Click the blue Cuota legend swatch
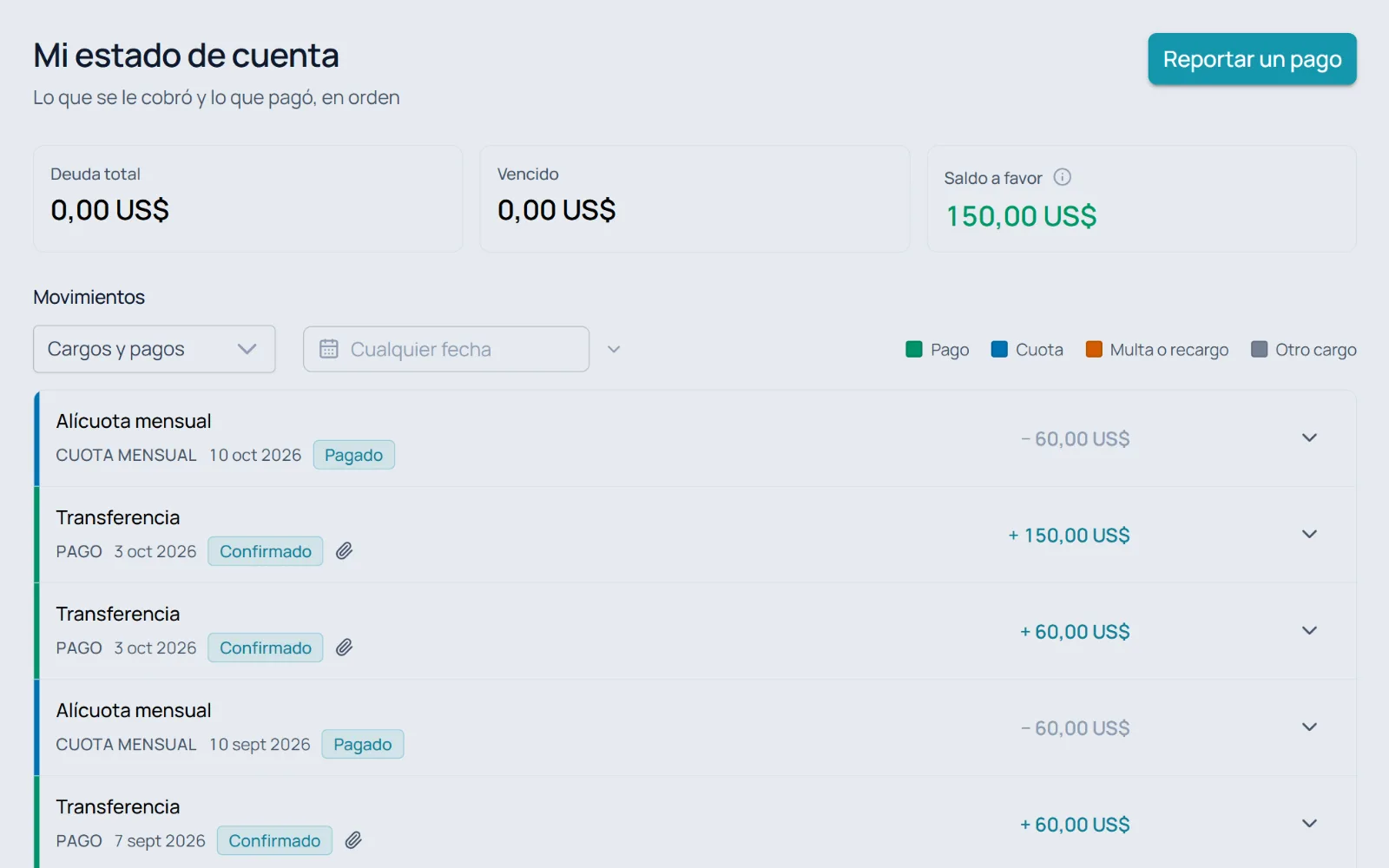 point(999,349)
